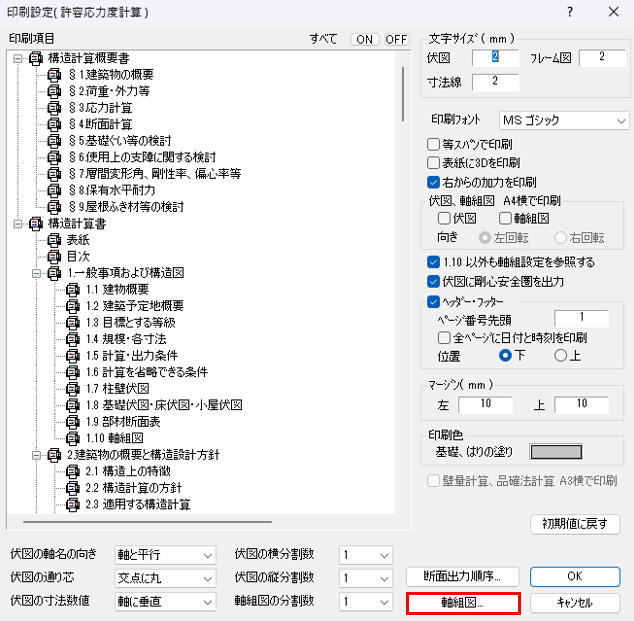634x621 pixels.
Task: Toggle print icon for §1.建築物の概要
Action: tap(54, 75)
